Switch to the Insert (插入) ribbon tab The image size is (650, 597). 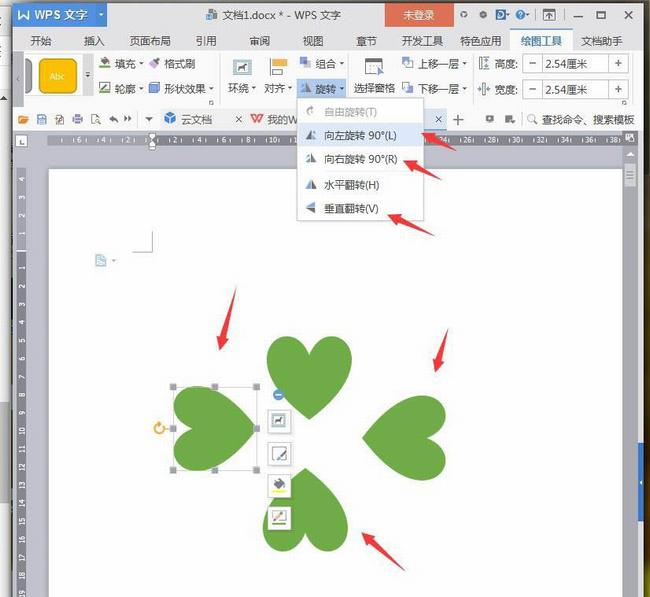(x=94, y=41)
